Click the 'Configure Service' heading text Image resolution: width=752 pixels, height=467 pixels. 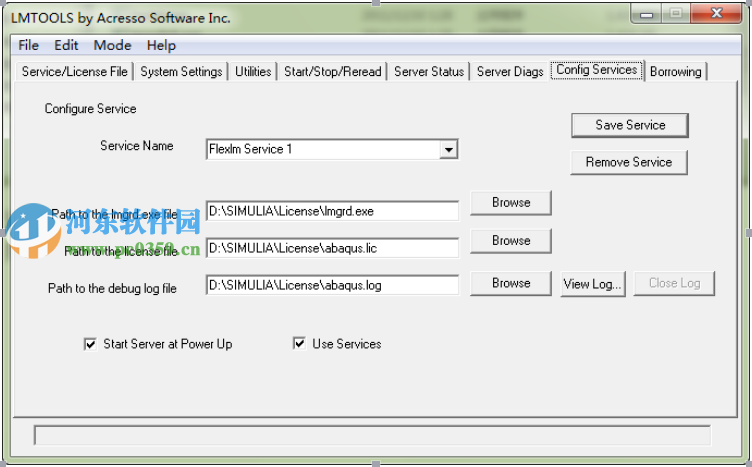[90, 109]
